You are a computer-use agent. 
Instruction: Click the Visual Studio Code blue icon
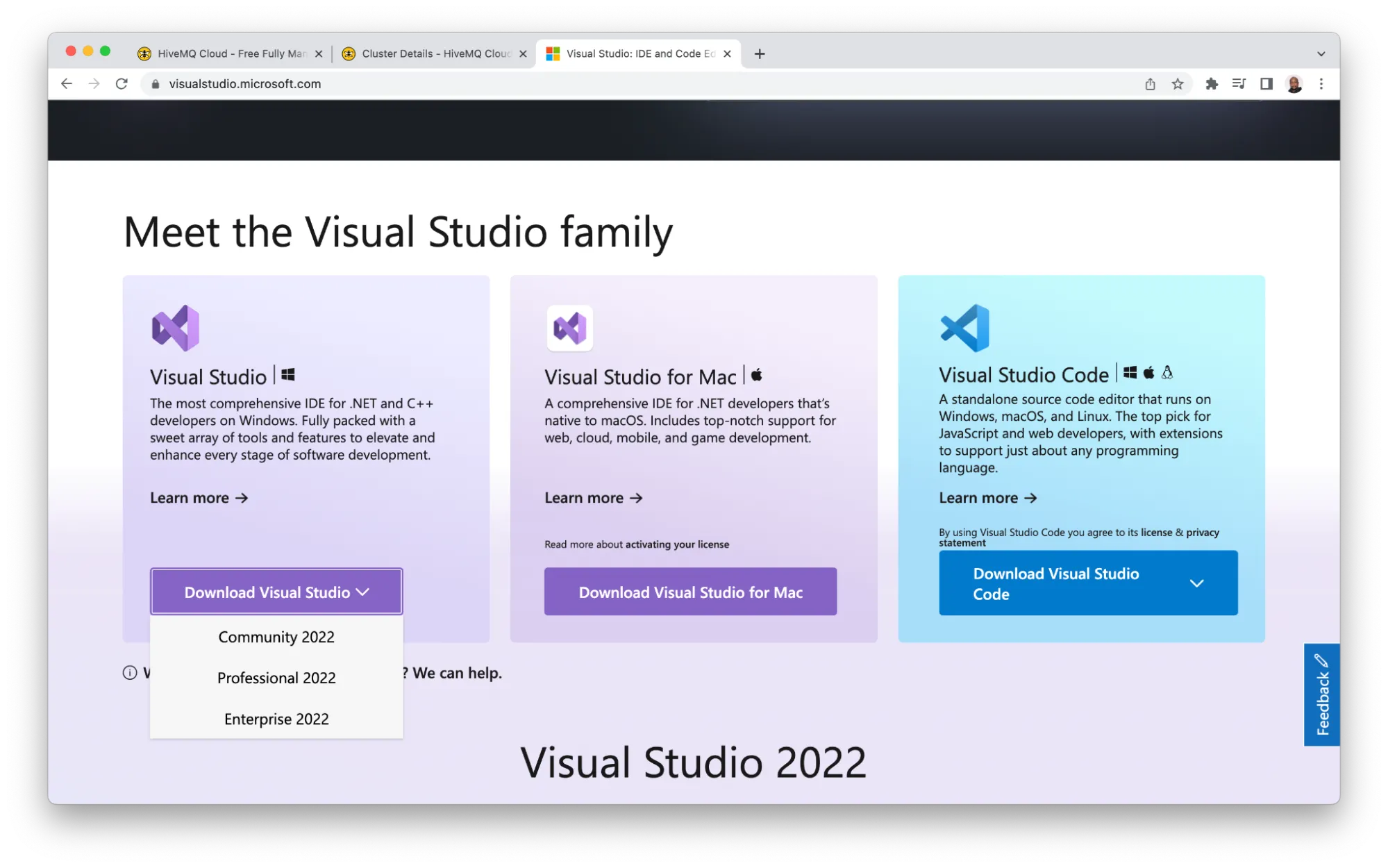click(x=964, y=327)
